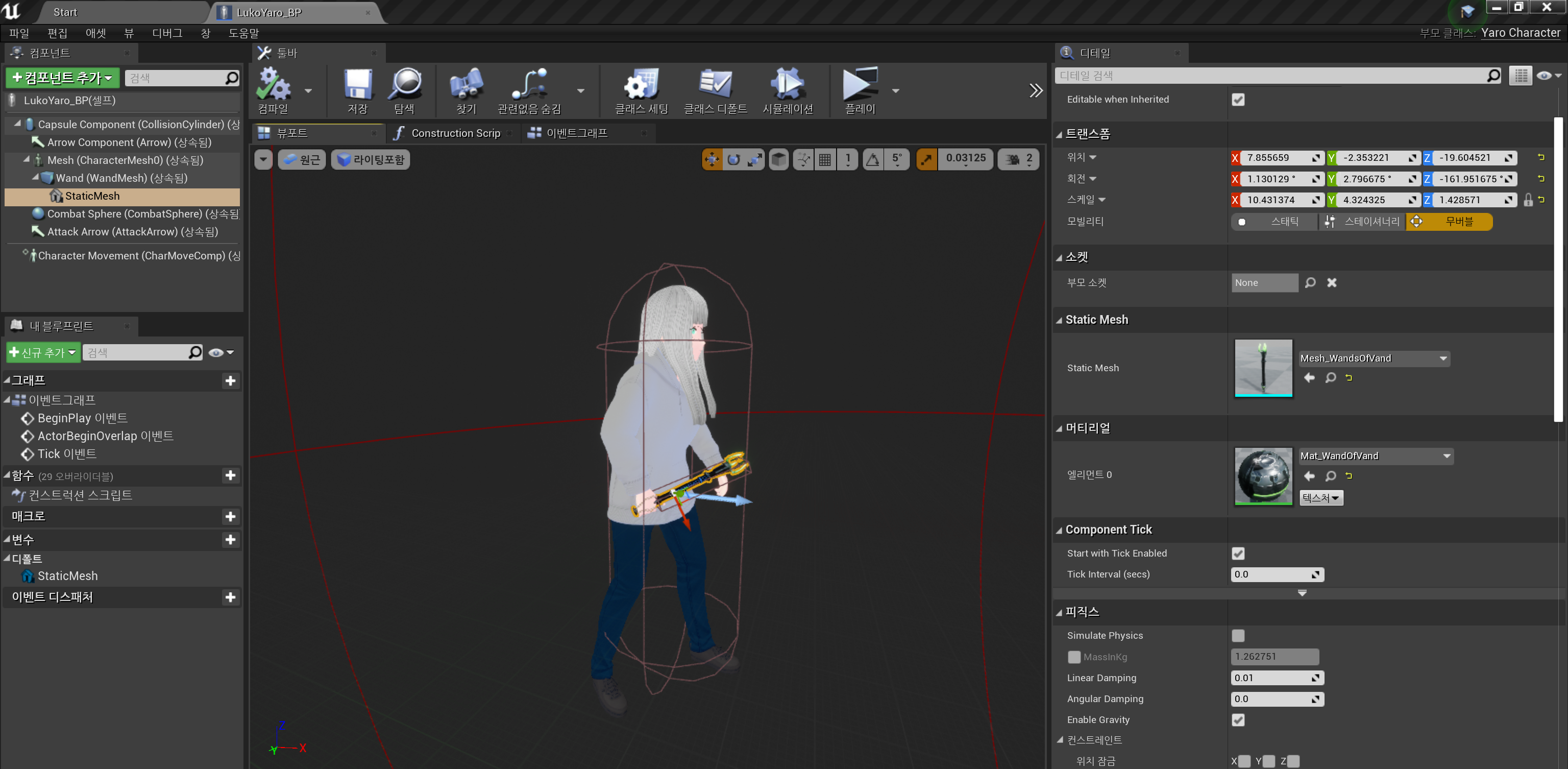Select the StaticMesh component

point(92,196)
